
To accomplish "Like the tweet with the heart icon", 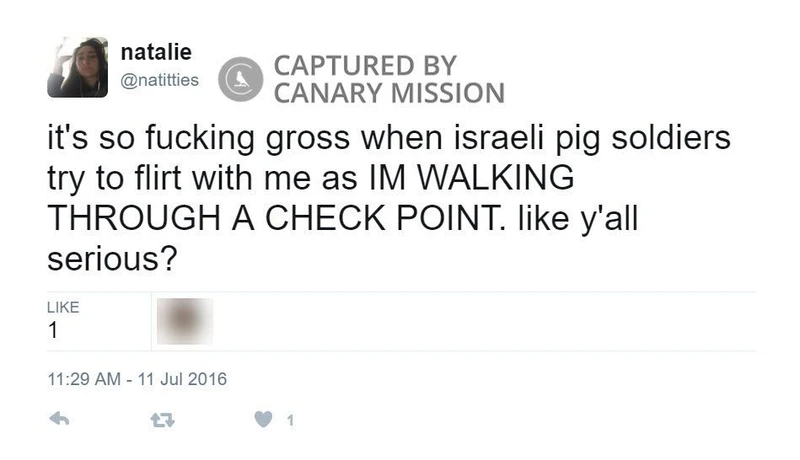I will [x=264, y=421].
